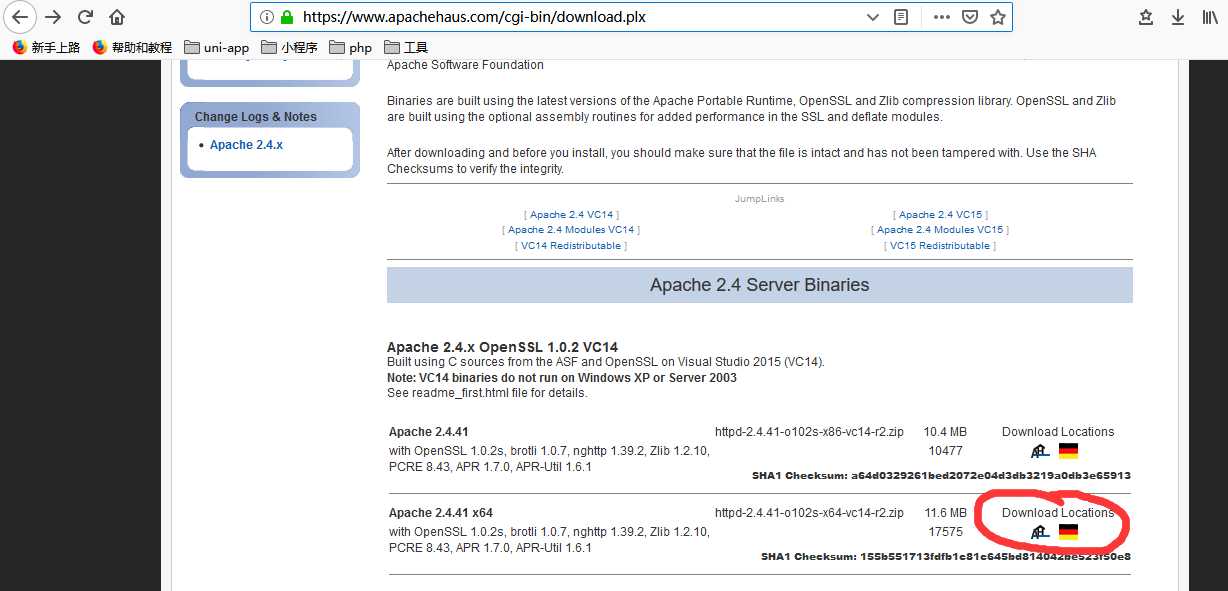1228x591 pixels.
Task: Open the 帮助和教程 bookmark
Action: (132, 47)
